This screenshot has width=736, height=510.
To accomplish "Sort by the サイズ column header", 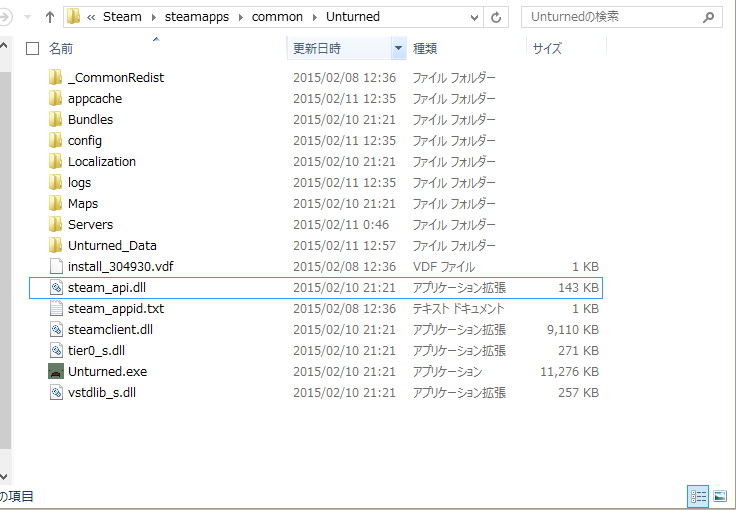I will point(547,48).
